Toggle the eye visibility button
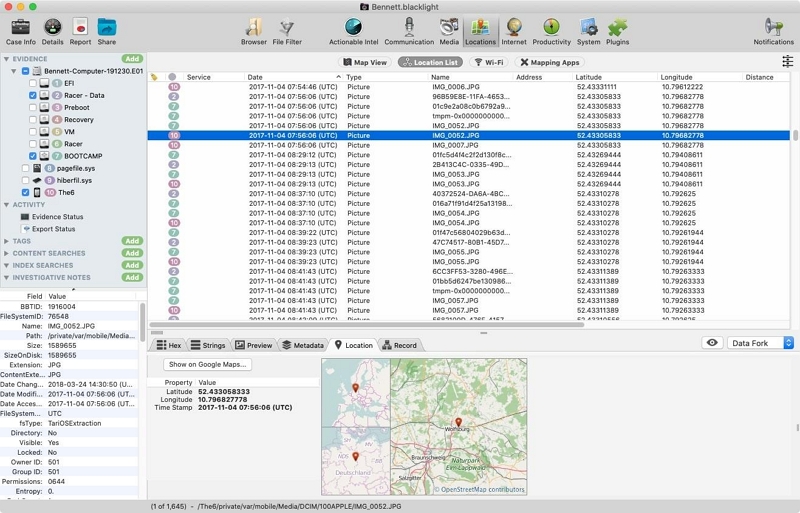This screenshot has height=513, width=800. click(x=712, y=343)
